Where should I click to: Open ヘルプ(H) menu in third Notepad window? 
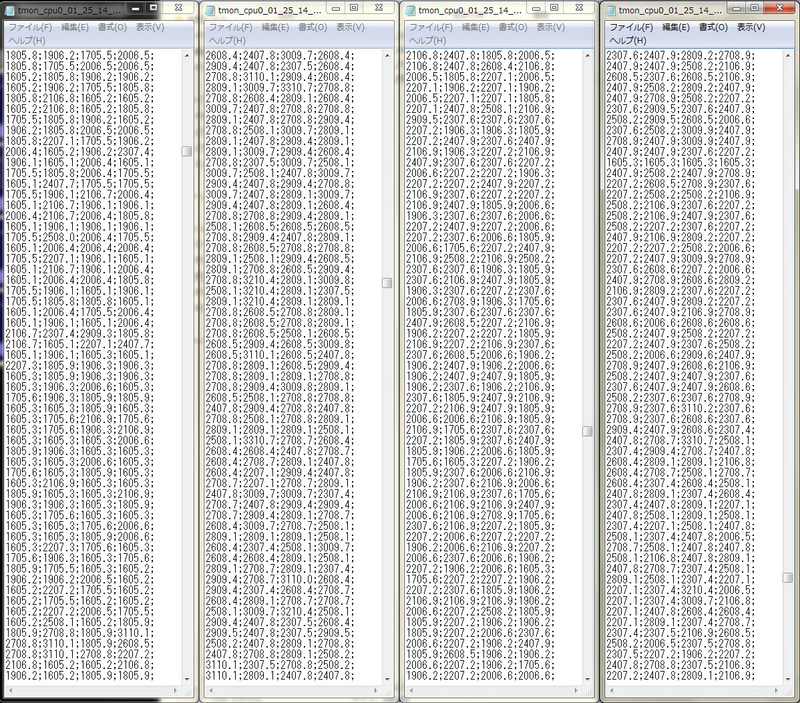pyautogui.click(x=428, y=40)
